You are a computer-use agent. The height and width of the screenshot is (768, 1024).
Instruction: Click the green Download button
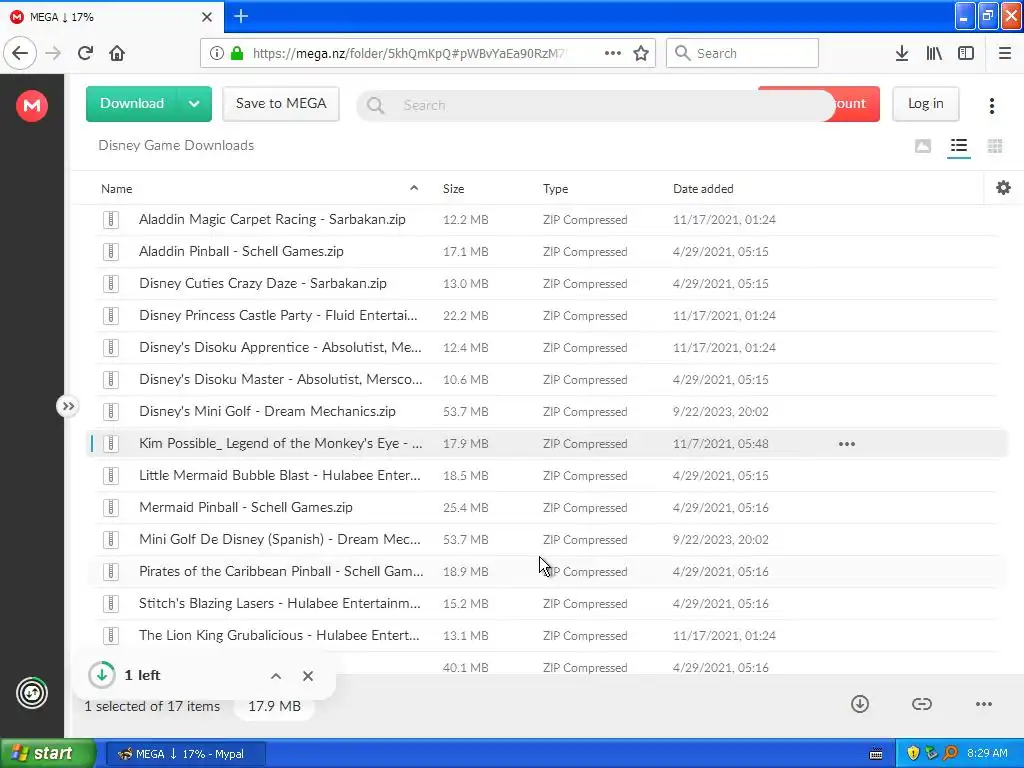click(x=132, y=104)
